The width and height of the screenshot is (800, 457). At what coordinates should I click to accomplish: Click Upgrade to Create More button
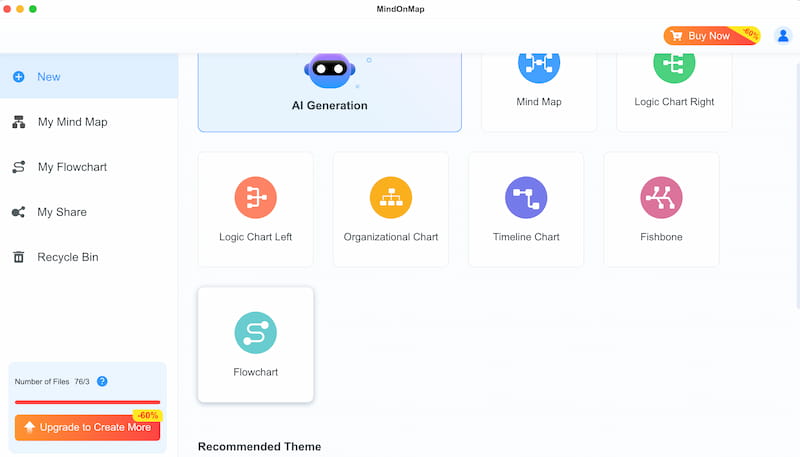pyautogui.click(x=87, y=427)
